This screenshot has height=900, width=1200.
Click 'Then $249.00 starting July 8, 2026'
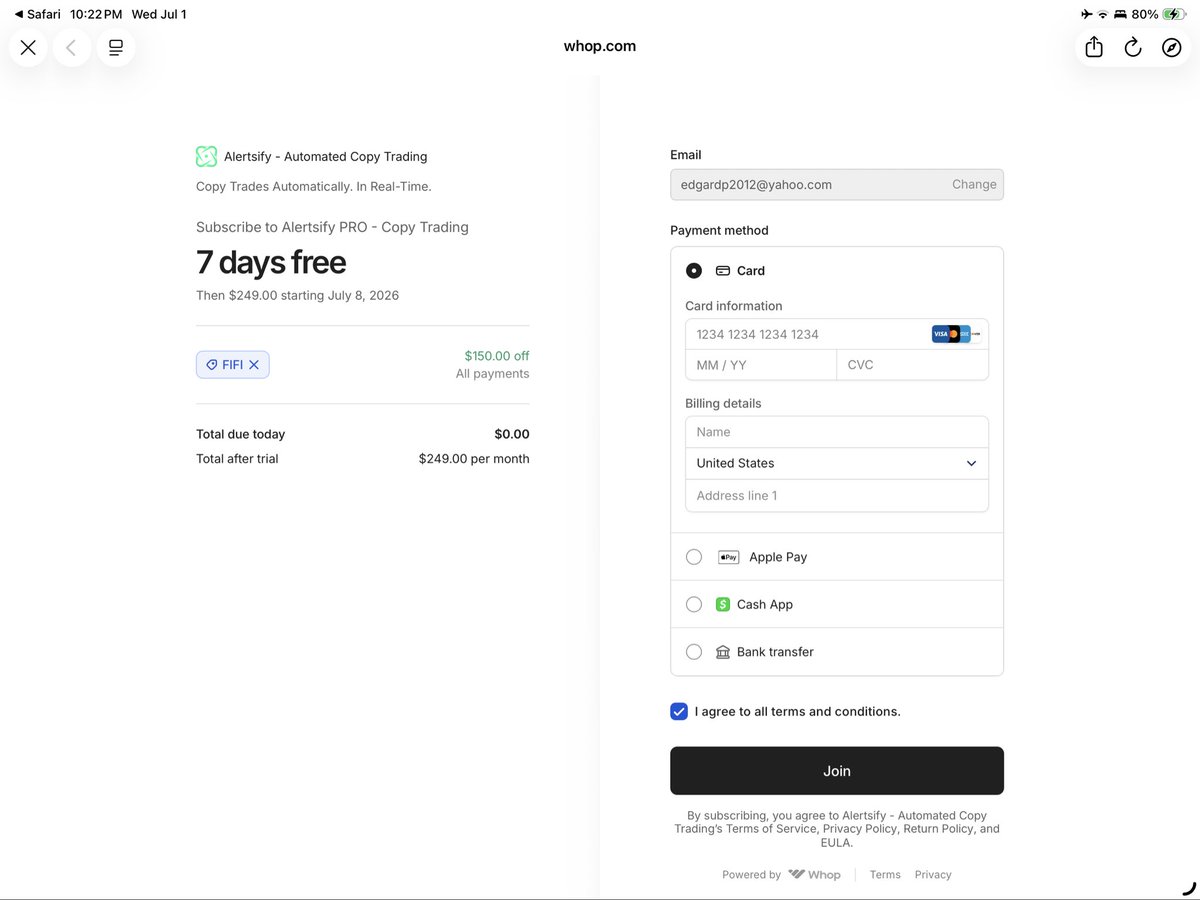pyautogui.click(x=297, y=295)
